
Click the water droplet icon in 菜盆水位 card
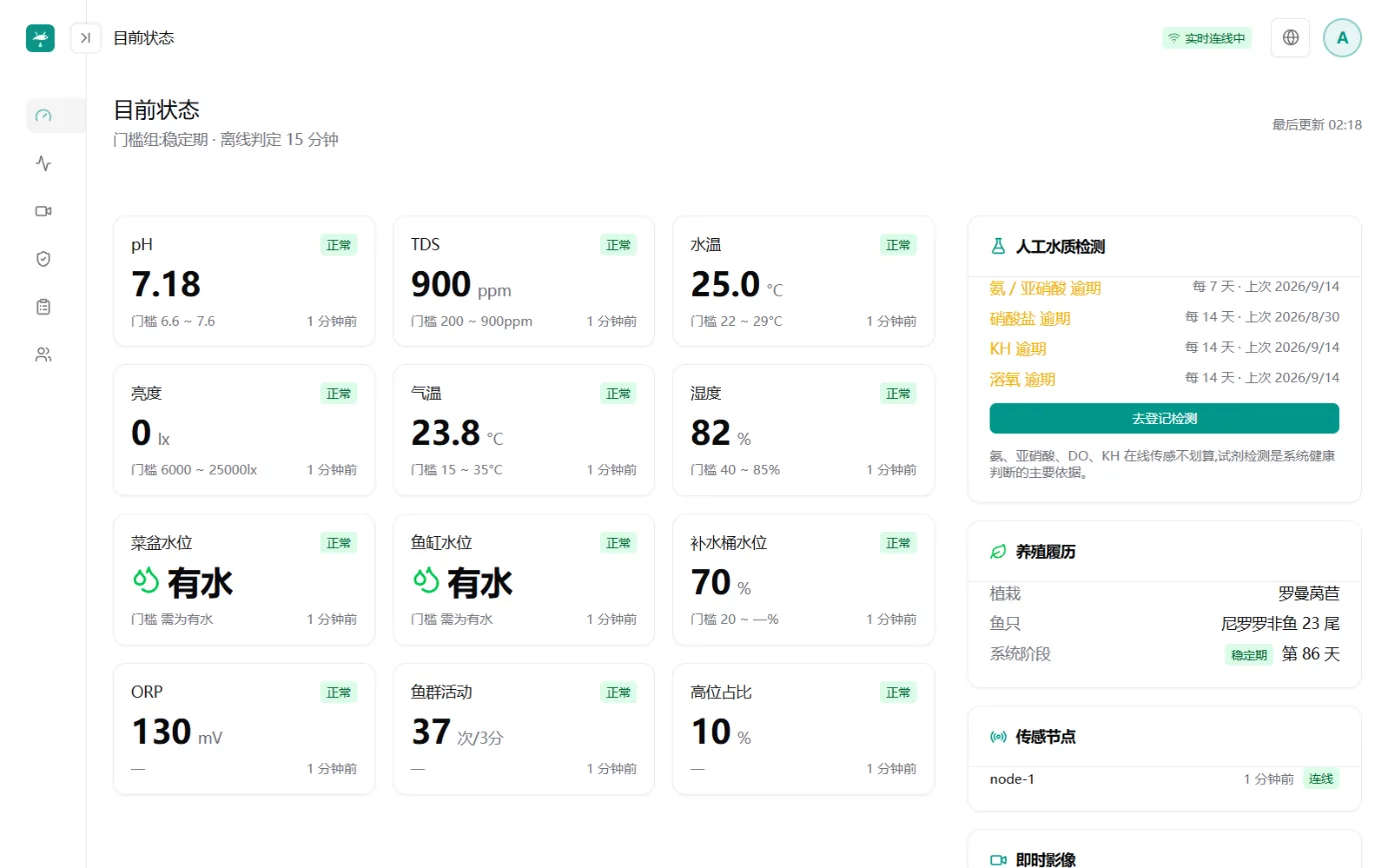point(146,581)
